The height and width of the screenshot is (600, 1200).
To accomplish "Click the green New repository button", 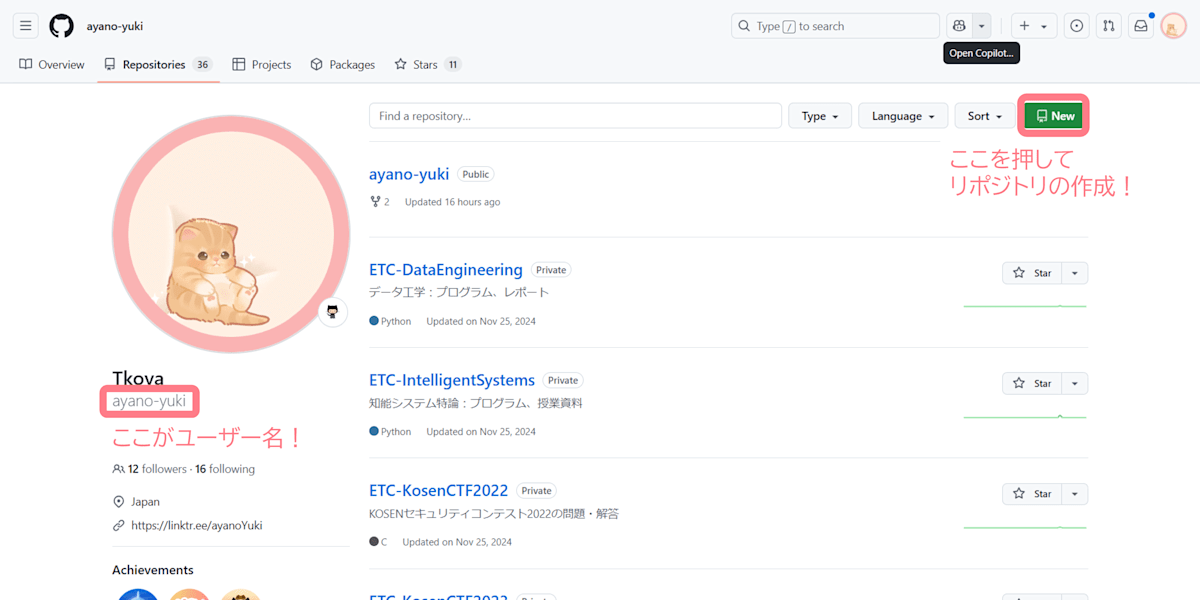I will 1054,116.
